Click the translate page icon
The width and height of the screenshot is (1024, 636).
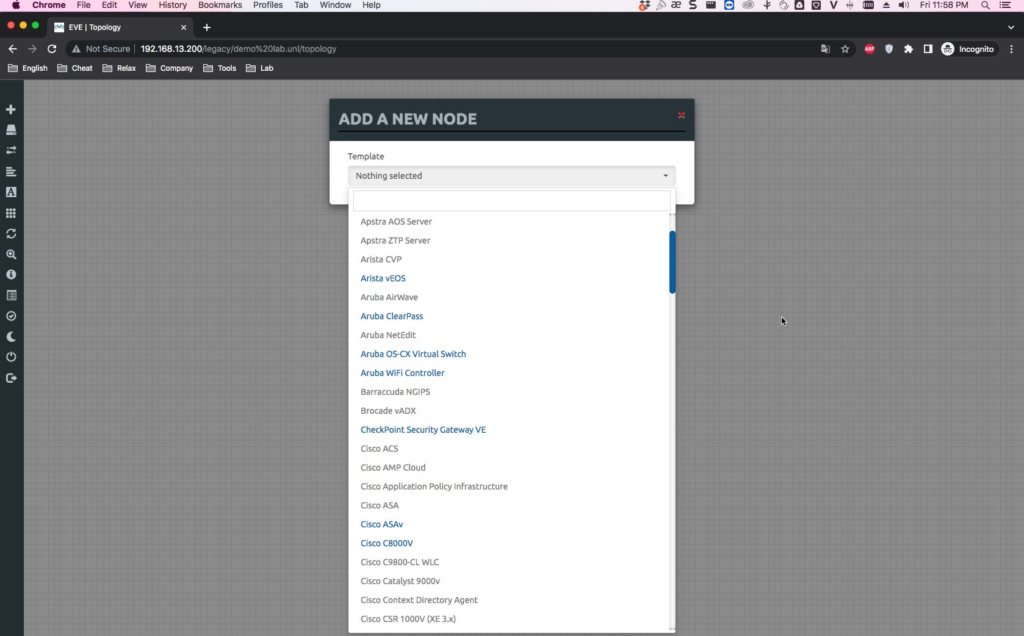point(825,49)
